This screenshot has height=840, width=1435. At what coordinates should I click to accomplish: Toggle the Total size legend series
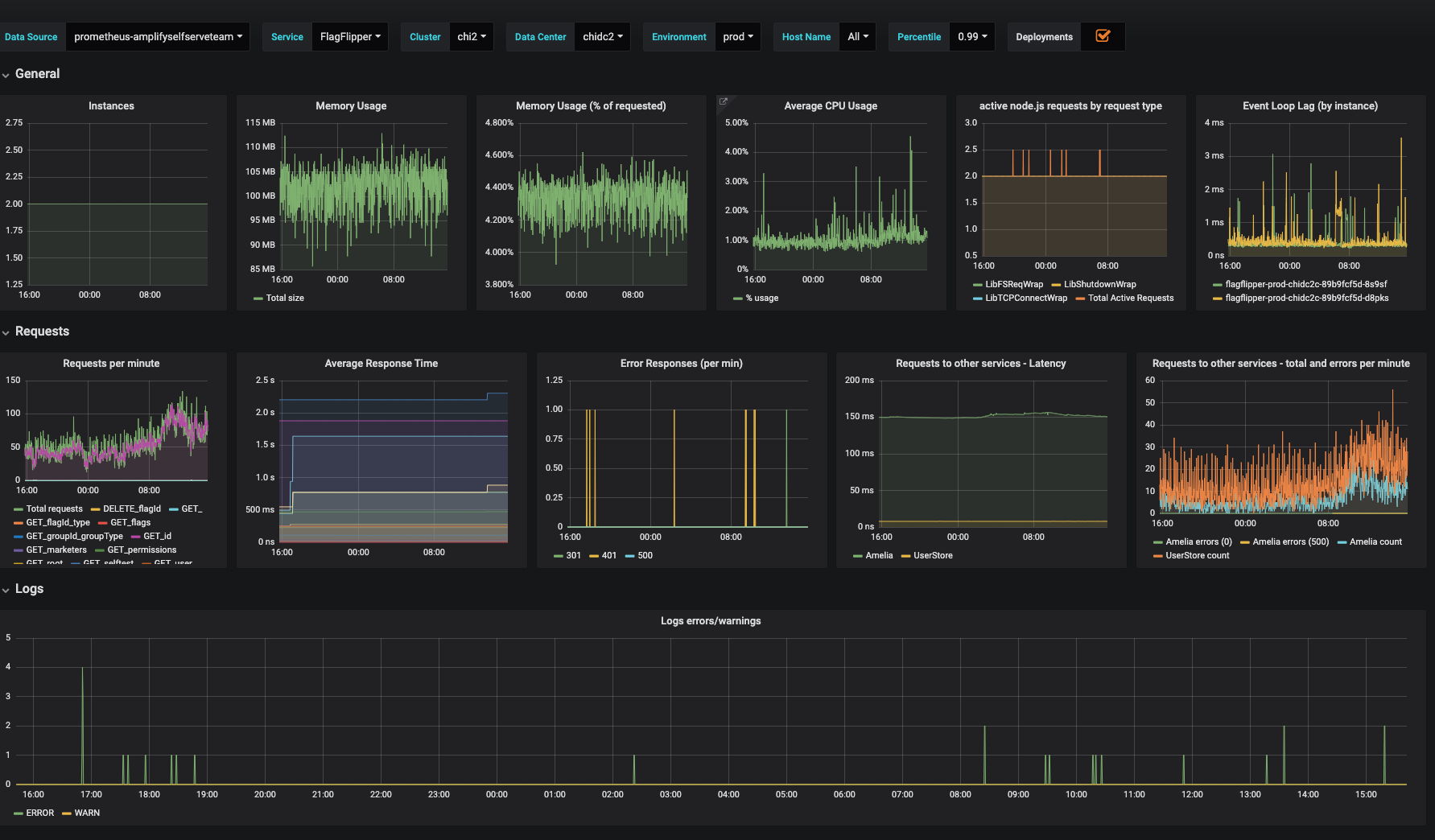pyautogui.click(x=285, y=299)
